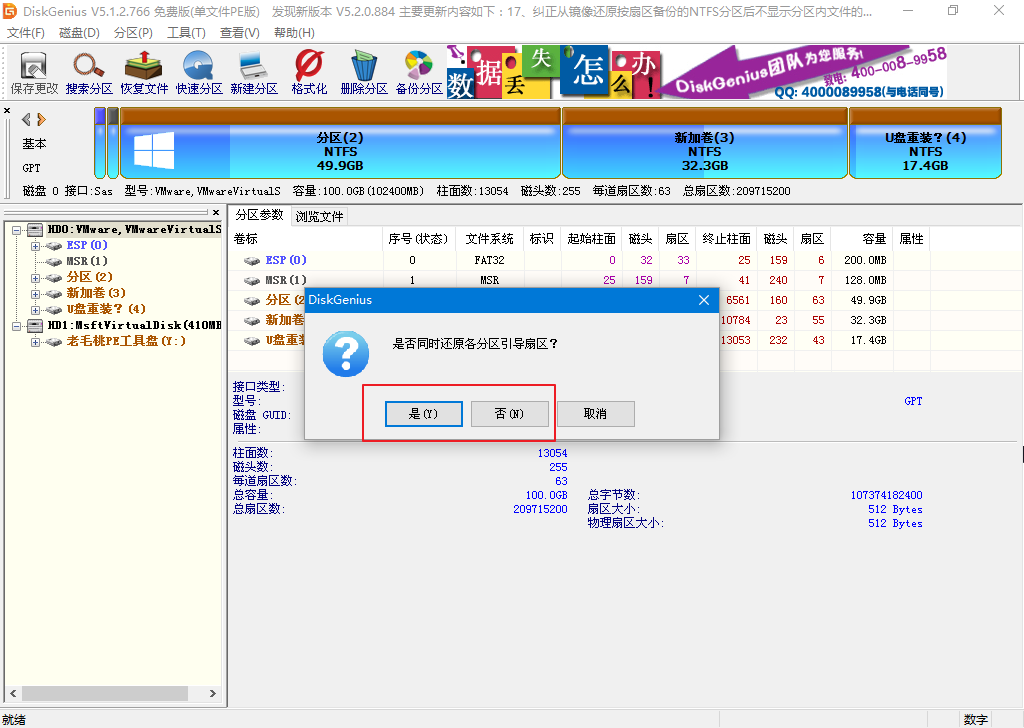Confirm with the 是(Y) button
1024x728 pixels.
click(424, 413)
